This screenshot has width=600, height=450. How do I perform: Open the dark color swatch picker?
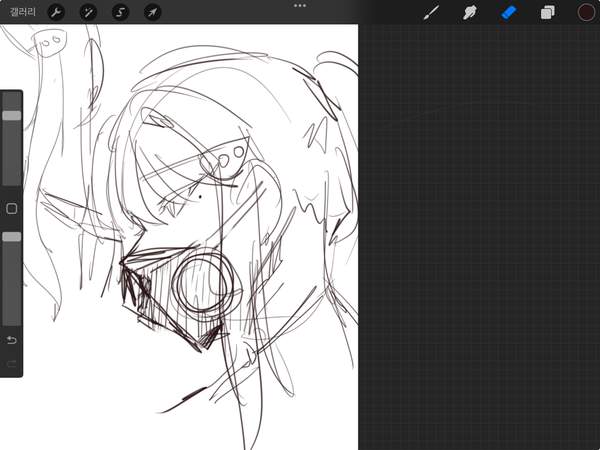point(586,13)
